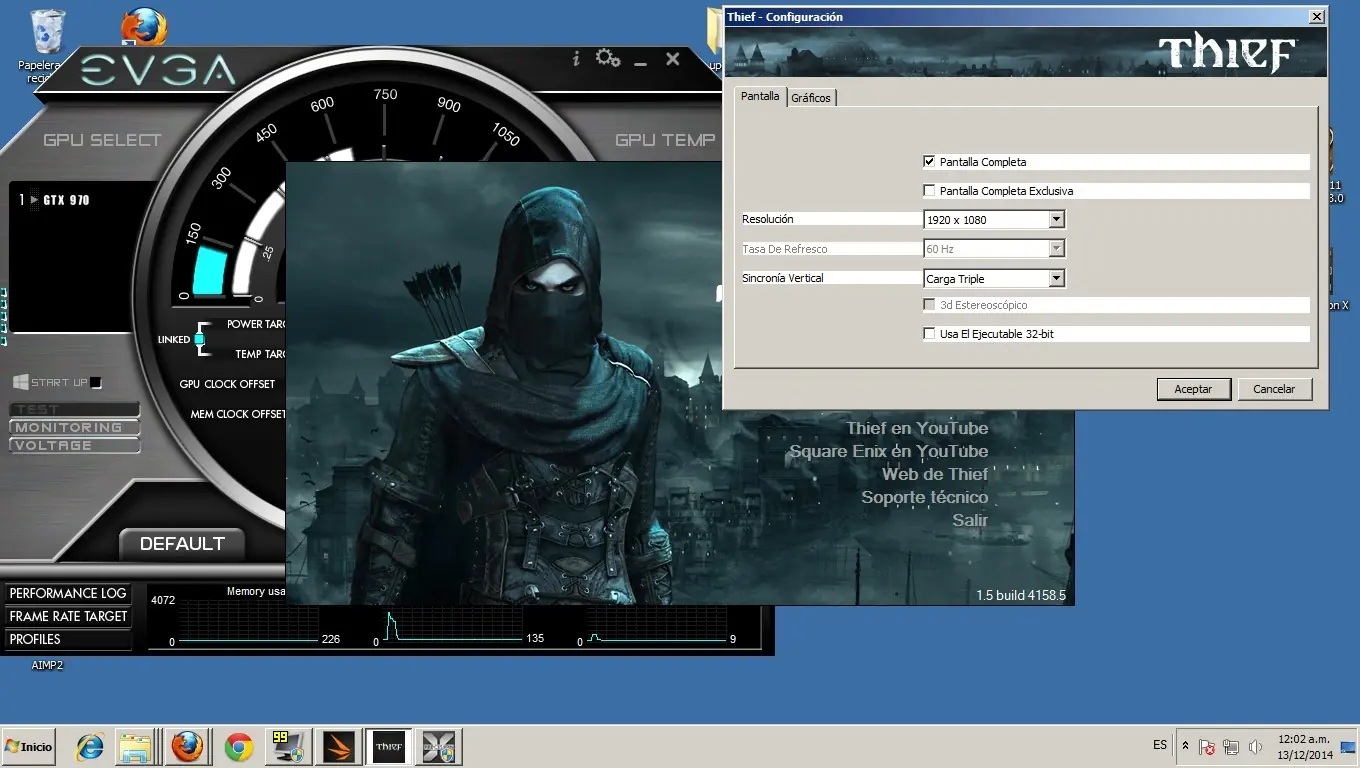The image size is (1360, 768).
Task: Click the AIMP2 desktop label
Action: pyautogui.click(x=47, y=665)
